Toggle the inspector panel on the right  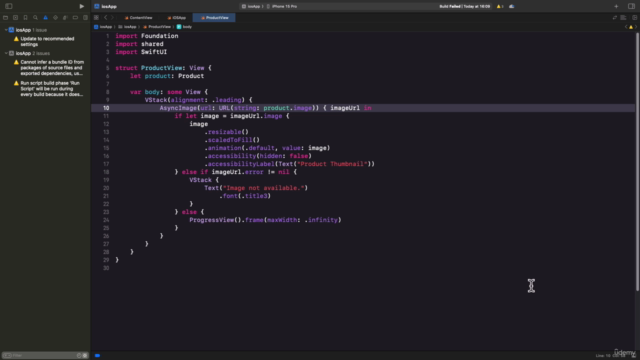click(631, 6)
